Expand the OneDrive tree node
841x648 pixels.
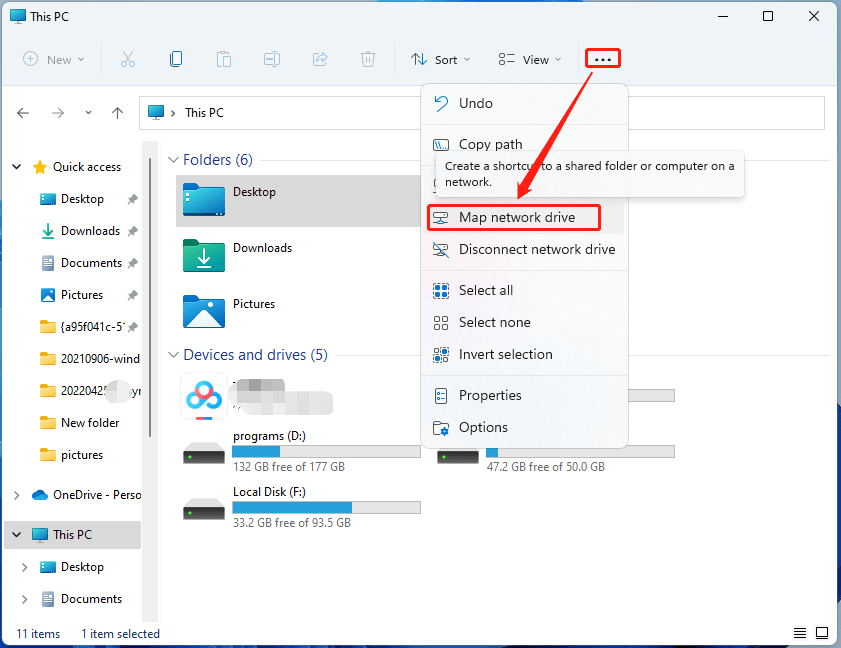tap(16, 495)
